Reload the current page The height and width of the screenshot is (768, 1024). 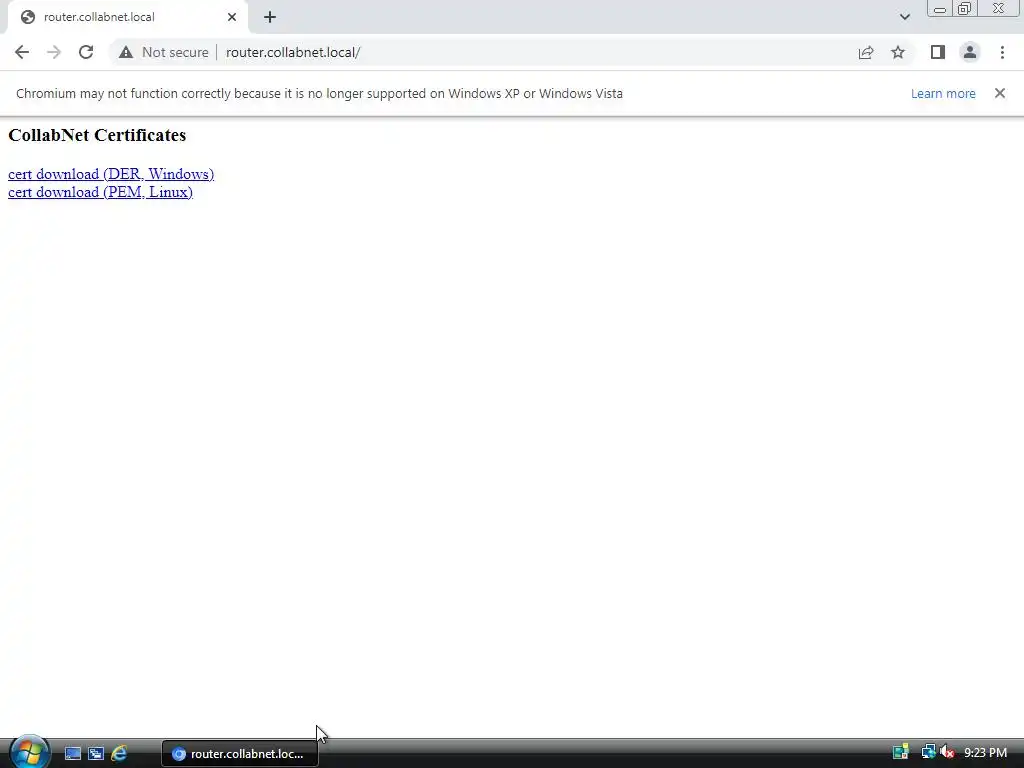click(86, 52)
